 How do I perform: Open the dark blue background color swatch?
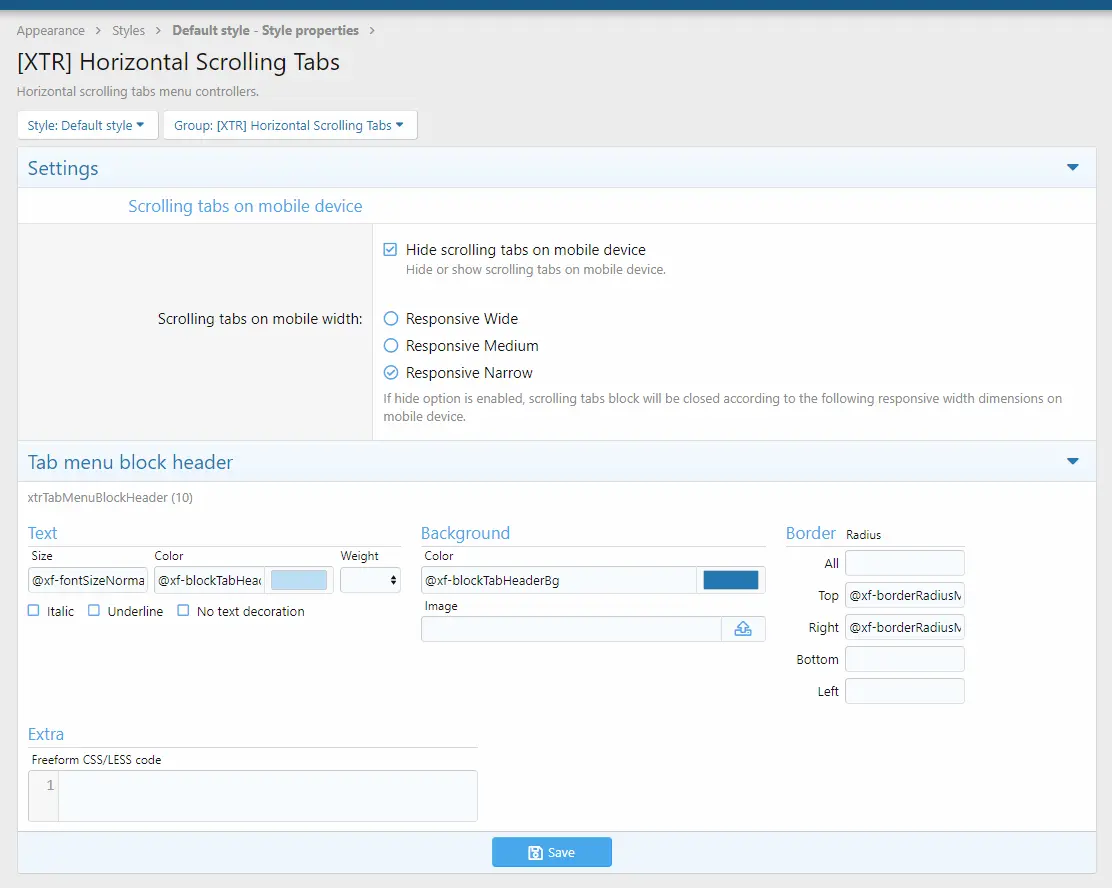[x=731, y=580]
